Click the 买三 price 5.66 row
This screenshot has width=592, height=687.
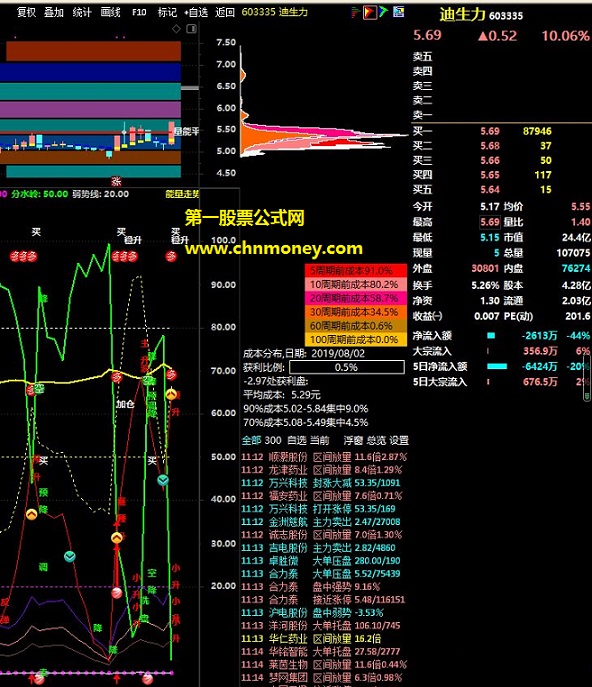(482, 160)
